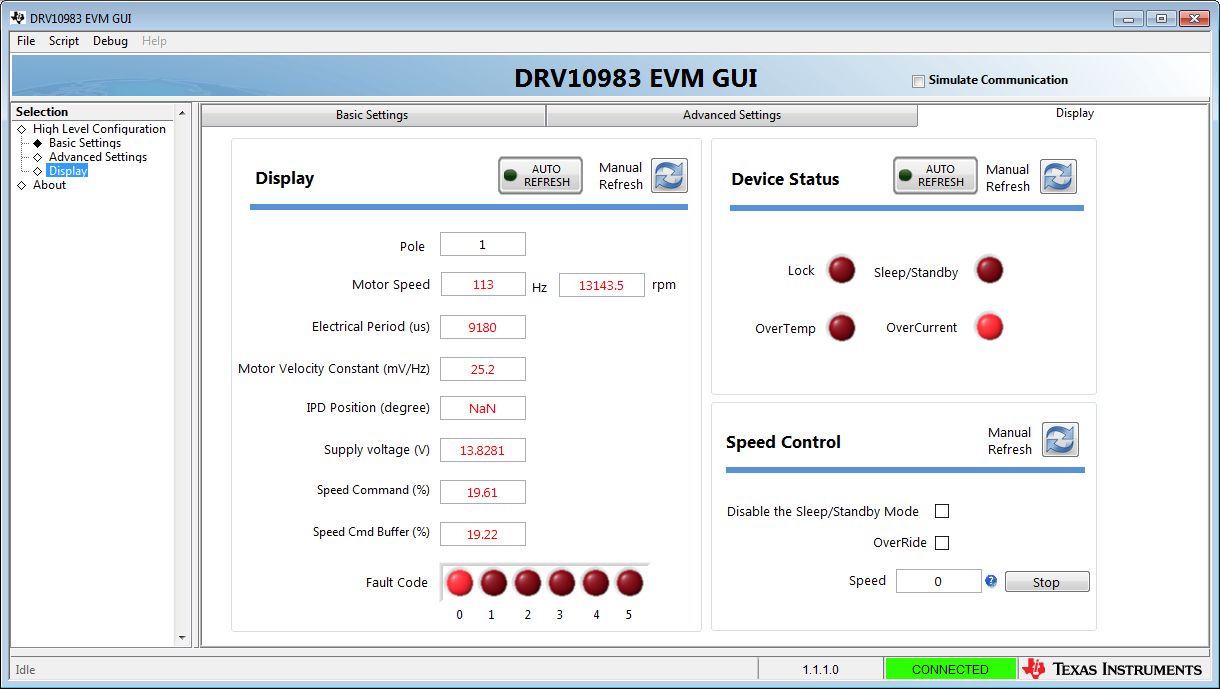
Task: Check Disable the Sleep/Standby Mode box
Action: pos(941,511)
